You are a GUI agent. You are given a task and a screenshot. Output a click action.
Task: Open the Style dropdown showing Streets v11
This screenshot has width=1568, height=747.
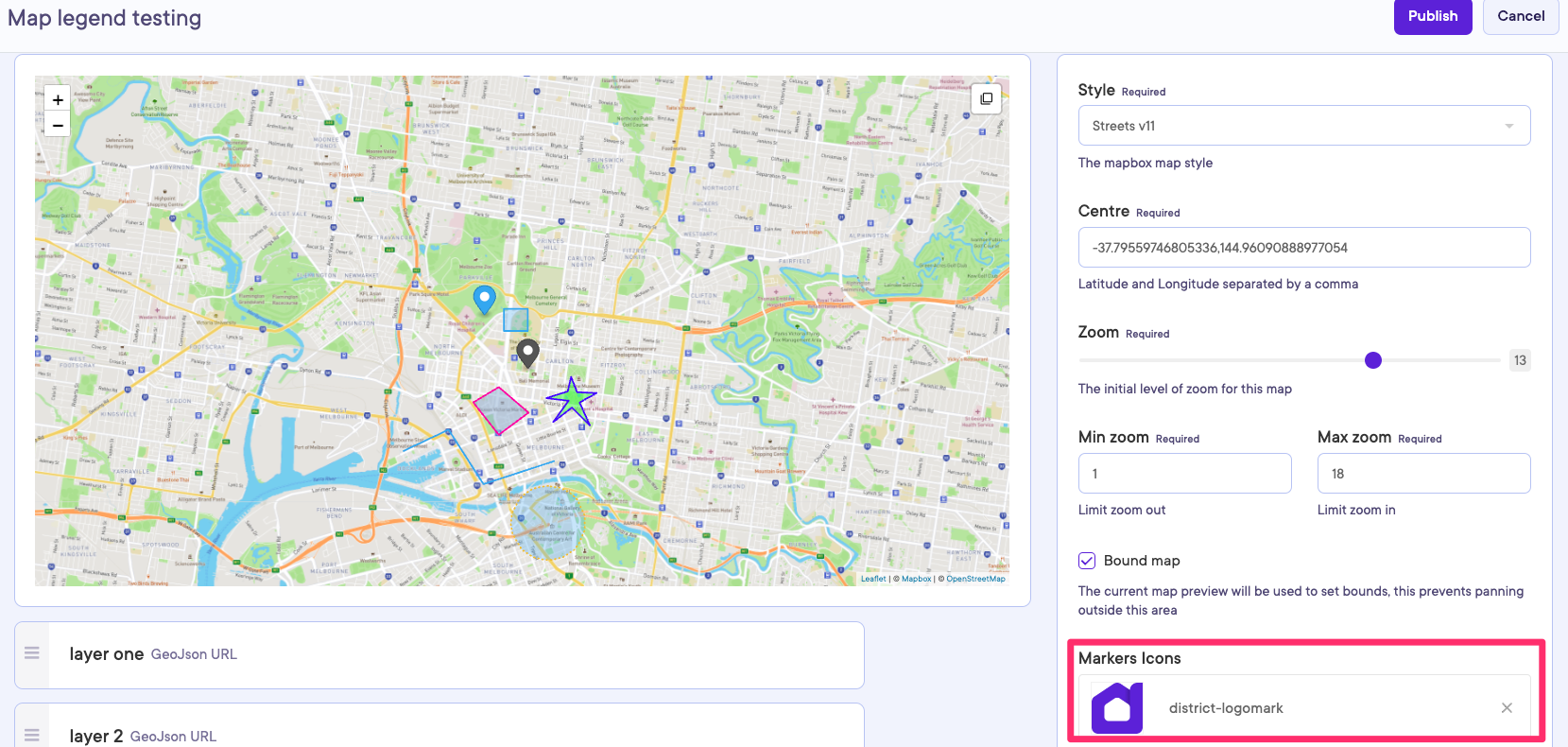point(1303,126)
